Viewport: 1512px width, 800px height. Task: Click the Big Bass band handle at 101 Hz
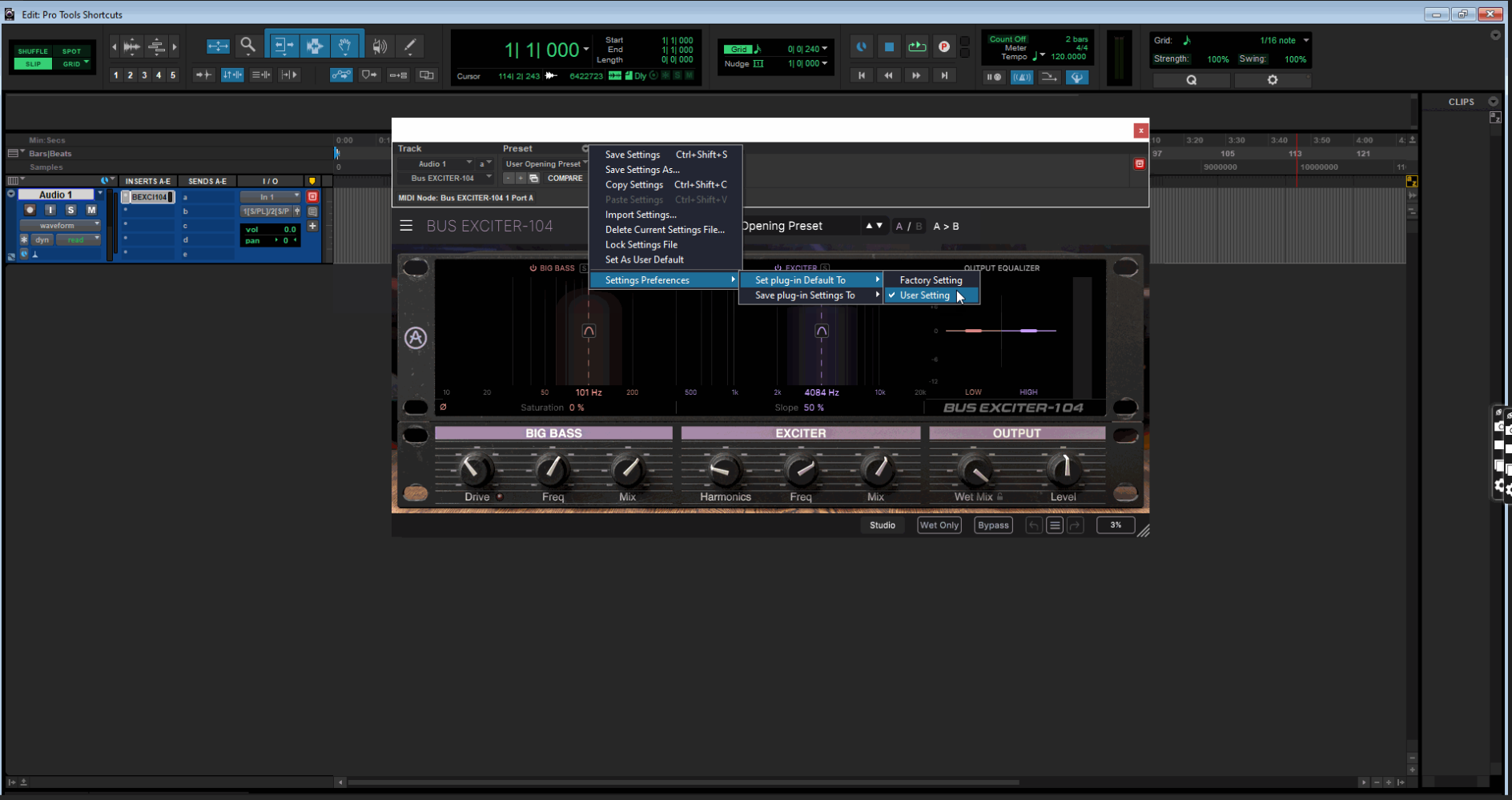click(589, 331)
